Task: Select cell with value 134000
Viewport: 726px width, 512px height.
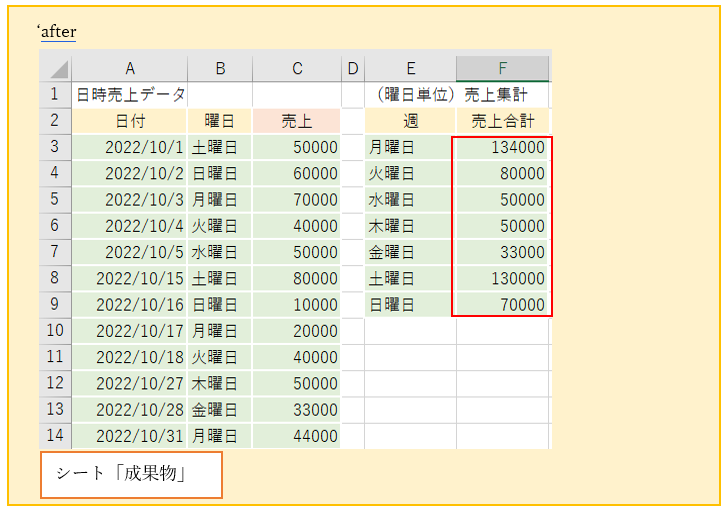Action: pos(502,147)
